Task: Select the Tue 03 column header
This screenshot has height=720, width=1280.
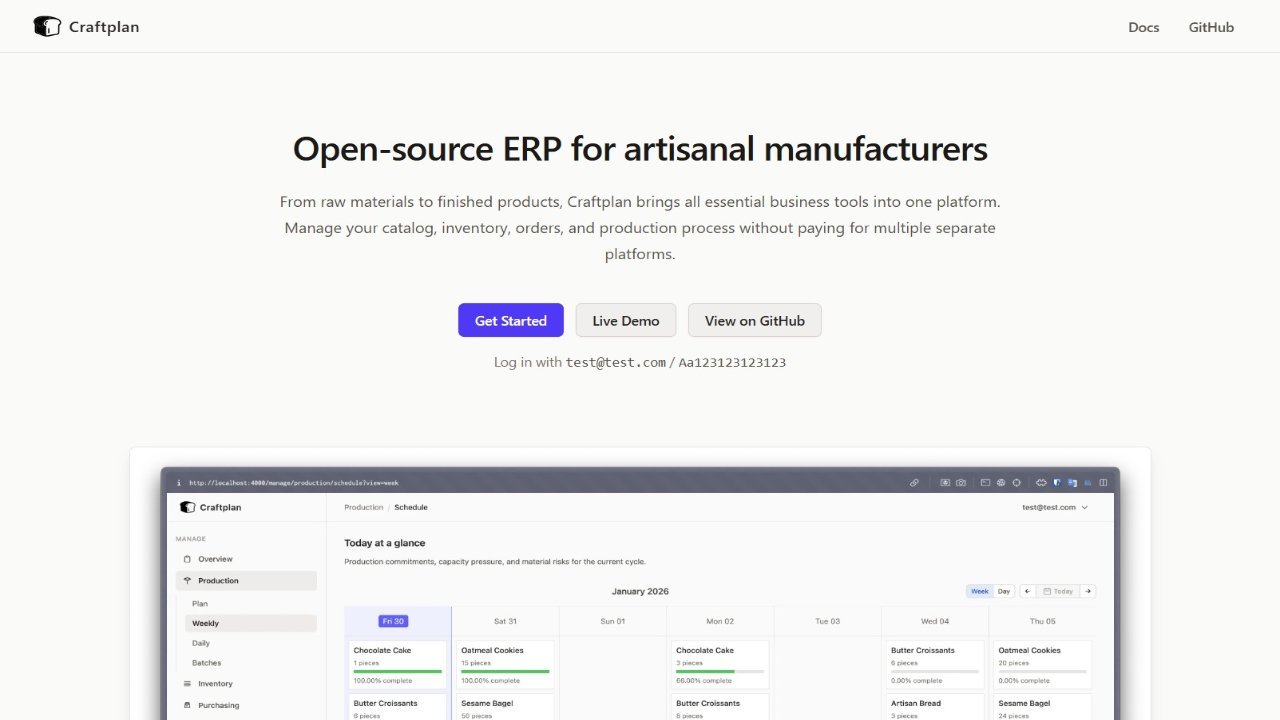Action: coord(828,621)
